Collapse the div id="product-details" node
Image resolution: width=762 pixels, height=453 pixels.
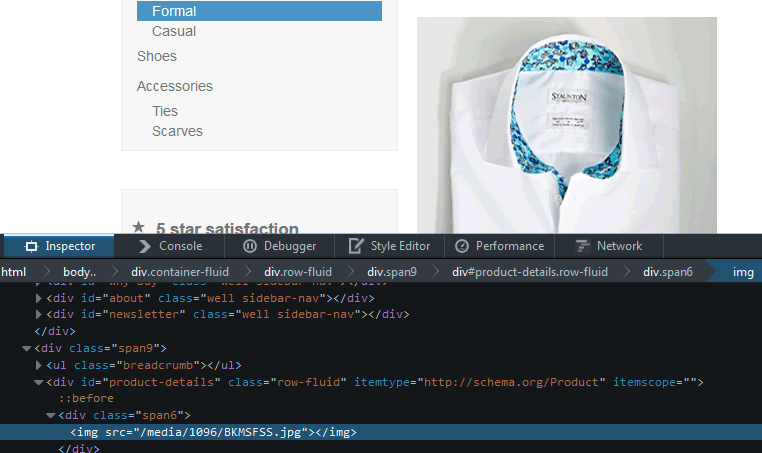click(x=39, y=383)
